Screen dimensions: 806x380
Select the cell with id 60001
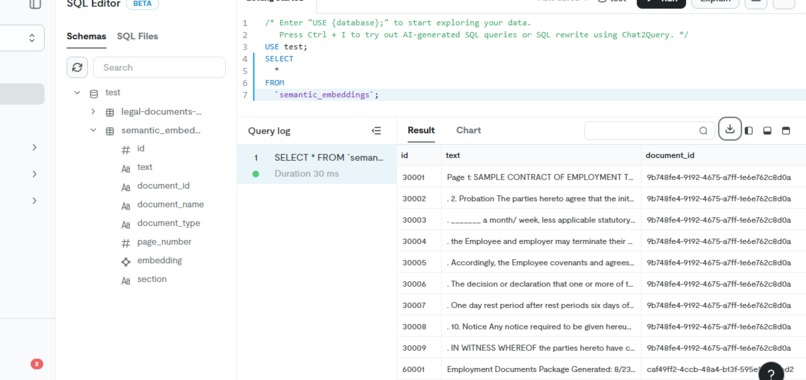tap(419, 369)
